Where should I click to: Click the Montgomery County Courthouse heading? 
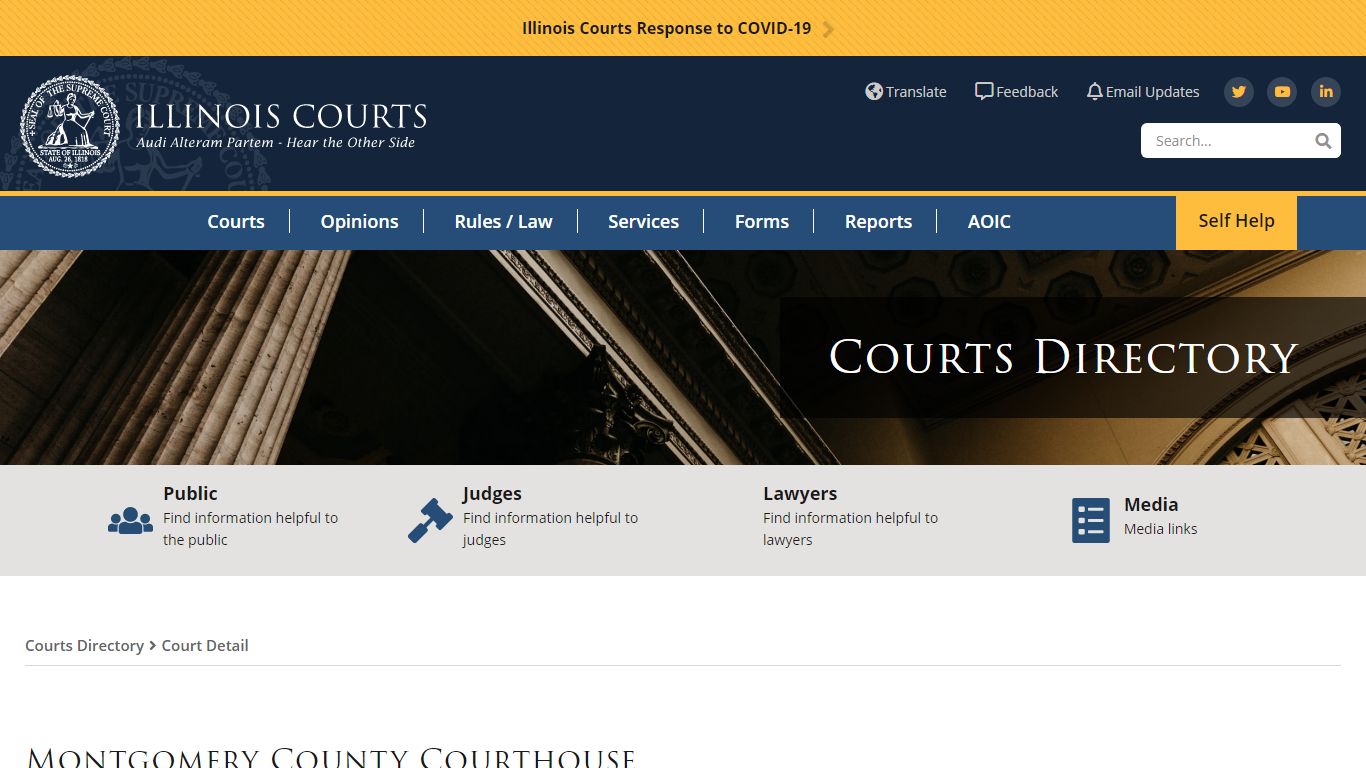pyautogui.click(x=331, y=757)
